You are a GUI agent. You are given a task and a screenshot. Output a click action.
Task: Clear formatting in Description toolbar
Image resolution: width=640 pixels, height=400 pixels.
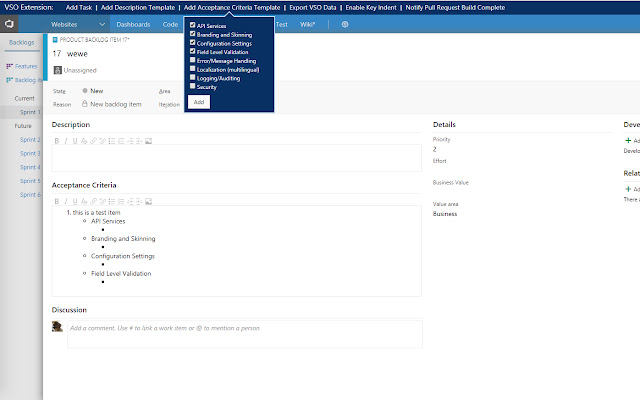coord(84,141)
